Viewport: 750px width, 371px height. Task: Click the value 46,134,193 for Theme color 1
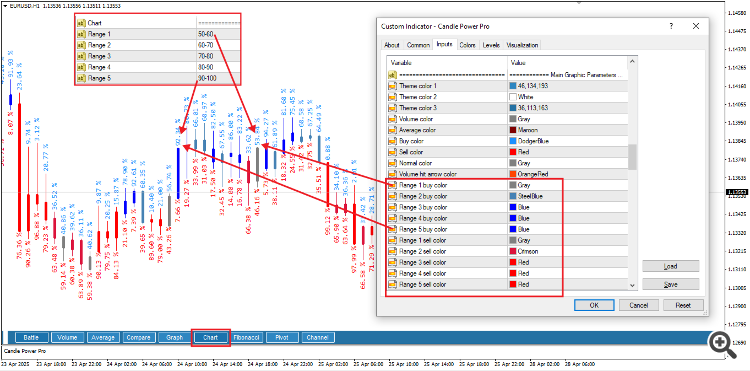point(534,86)
